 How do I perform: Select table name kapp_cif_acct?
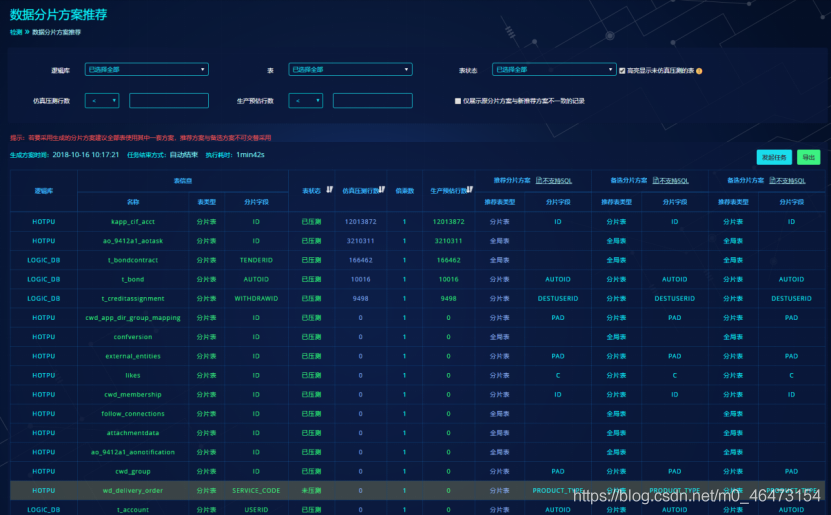click(x=133, y=221)
